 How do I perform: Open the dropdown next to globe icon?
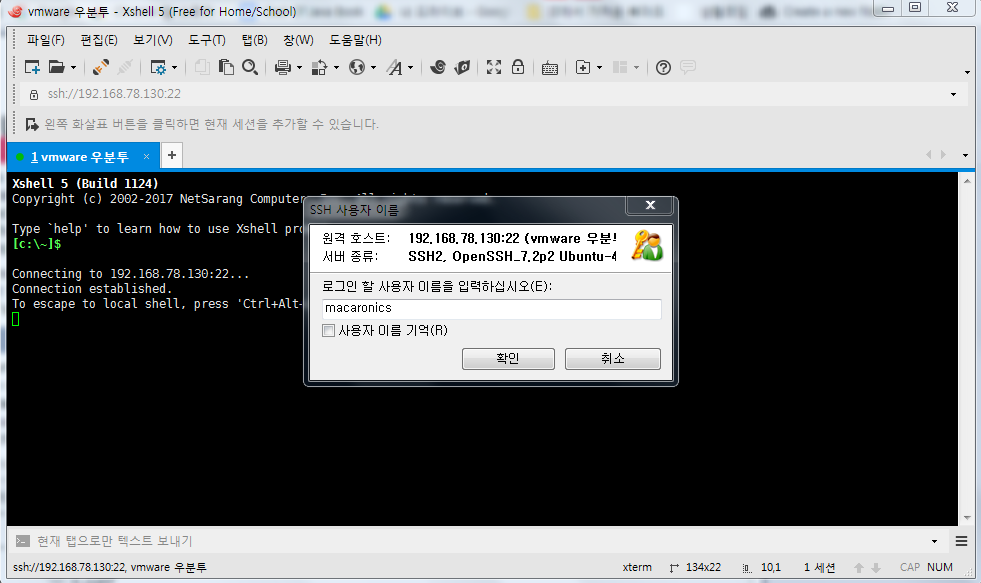pos(374,68)
